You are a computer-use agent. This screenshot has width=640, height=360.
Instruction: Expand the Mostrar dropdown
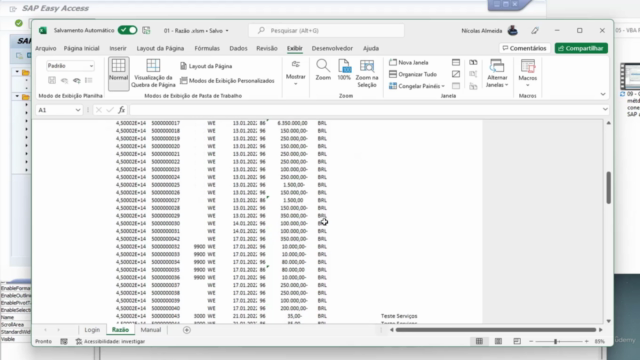(x=296, y=73)
